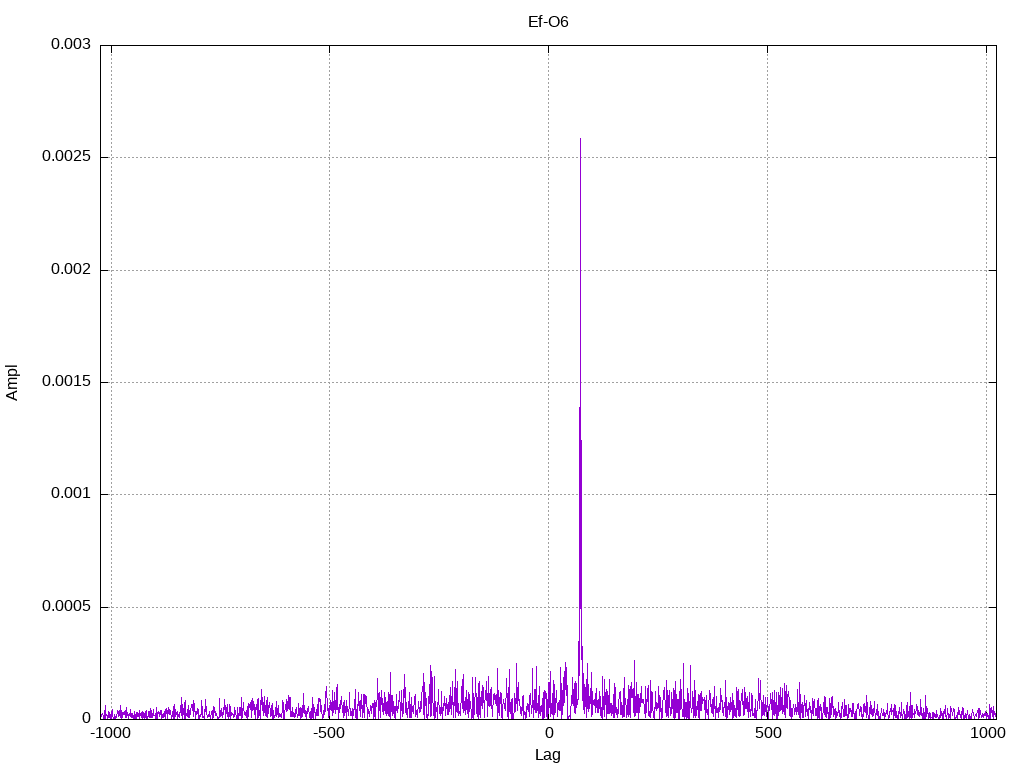Click the 1000 x-axis tick label
Image resolution: width=1024 pixels, height=768 pixels.
(987, 733)
